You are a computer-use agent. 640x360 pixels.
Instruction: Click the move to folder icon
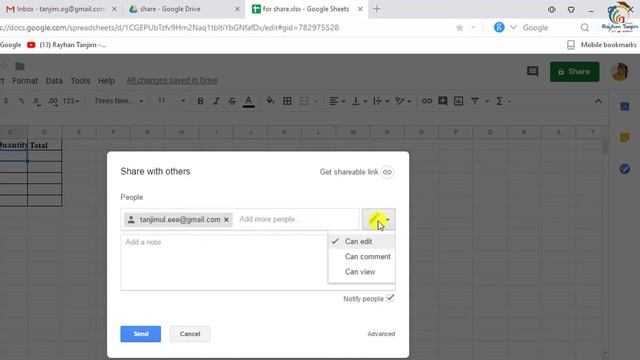point(20,66)
